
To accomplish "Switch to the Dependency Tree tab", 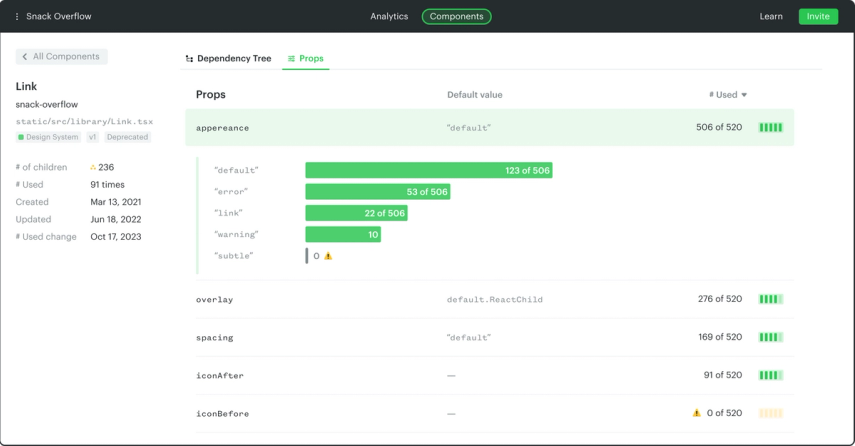I will pos(228,58).
